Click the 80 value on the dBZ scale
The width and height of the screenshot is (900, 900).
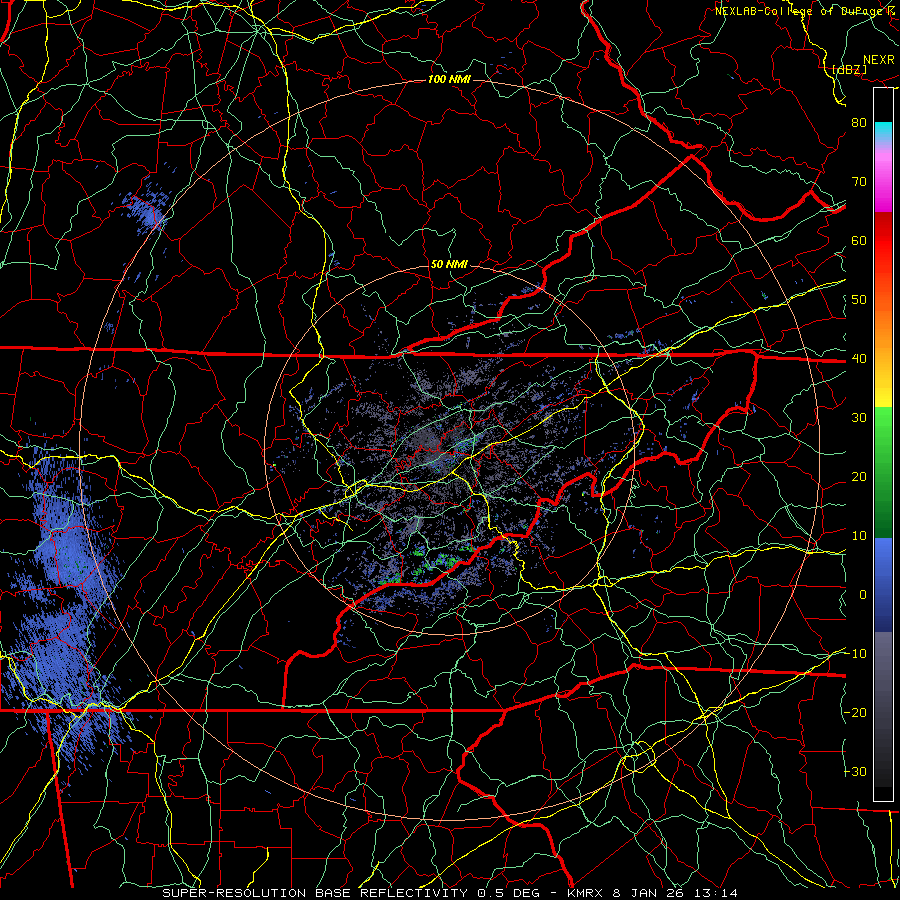[859, 123]
